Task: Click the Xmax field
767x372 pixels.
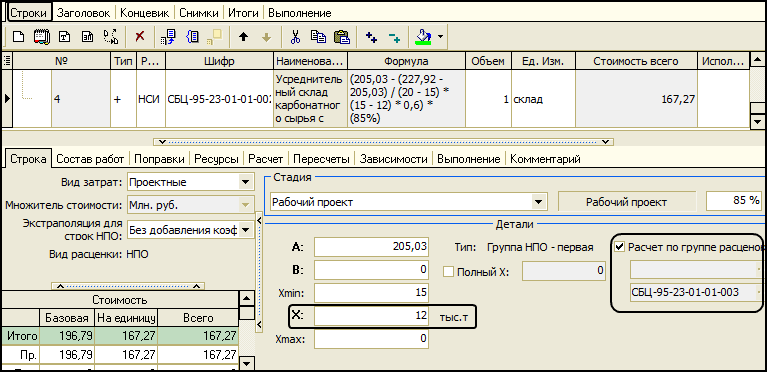Action: coord(372,338)
